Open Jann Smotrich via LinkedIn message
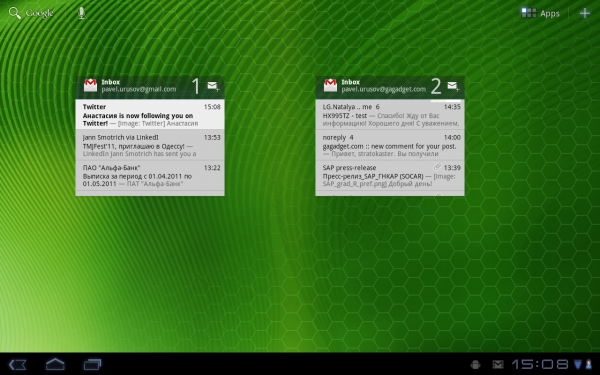 (150, 145)
